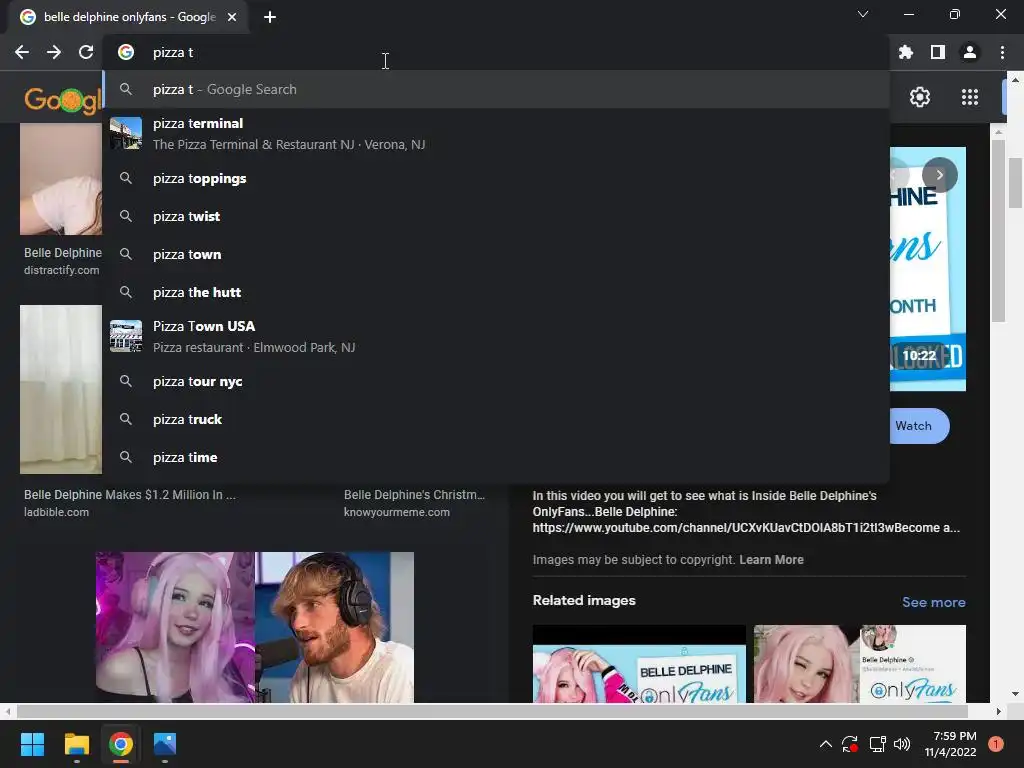1024x768 pixels.
Task: Open the Windows Start menu
Action: tap(32, 744)
